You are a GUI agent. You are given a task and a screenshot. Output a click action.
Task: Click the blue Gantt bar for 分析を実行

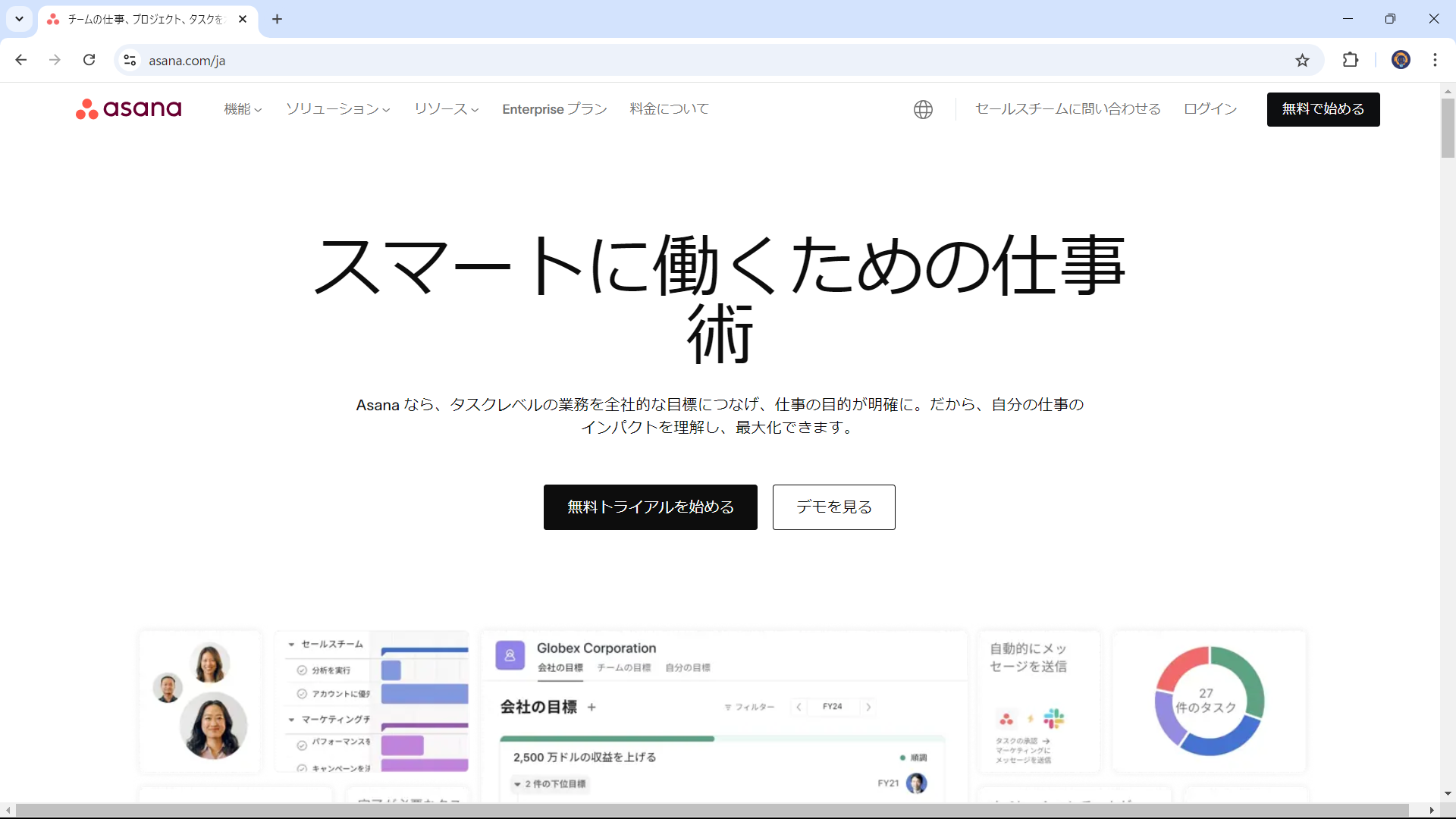tap(391, 670)
